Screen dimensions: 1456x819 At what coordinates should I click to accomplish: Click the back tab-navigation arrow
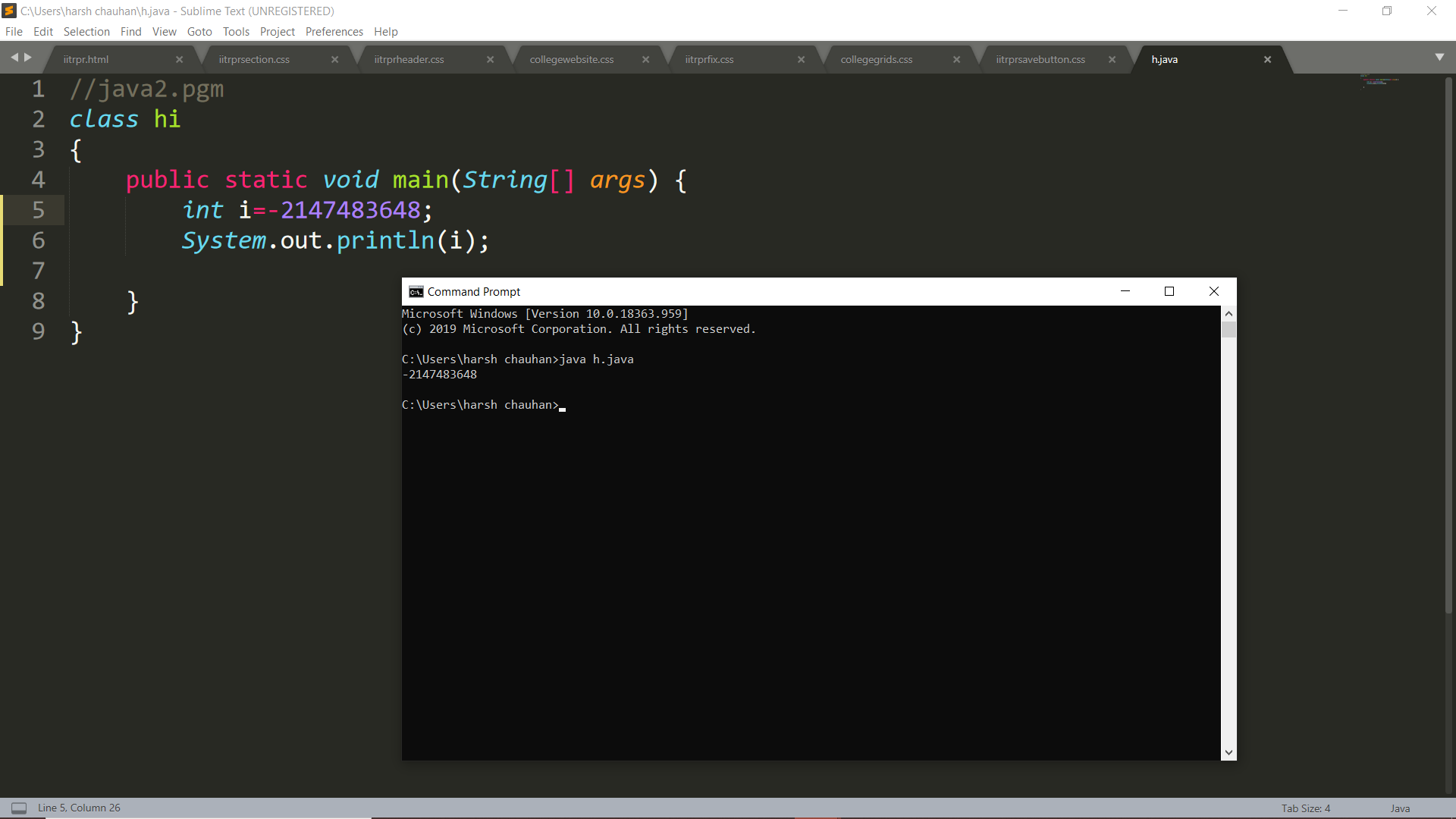pyautogui.click(x=14, y=57)
